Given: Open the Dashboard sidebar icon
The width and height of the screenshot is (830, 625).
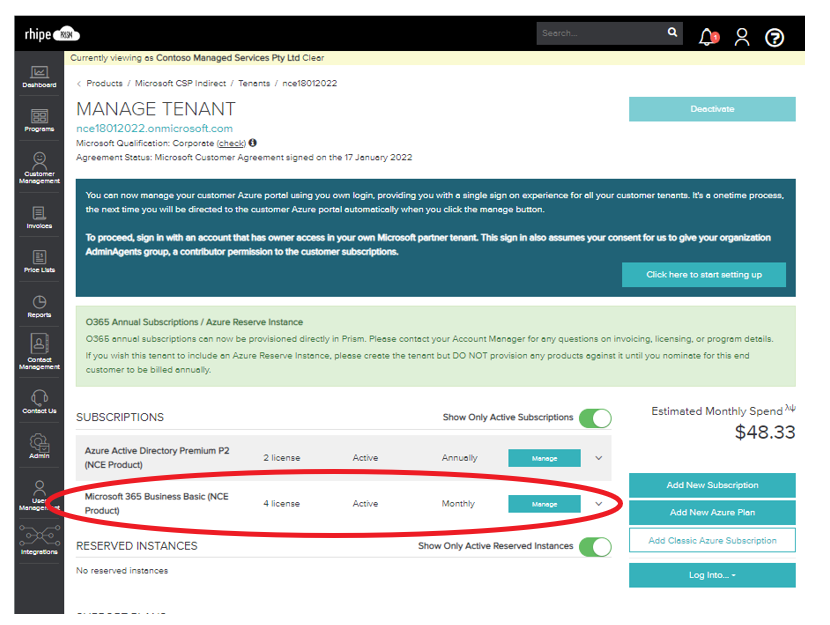Looking at the screenshot, I should (39, 77).
